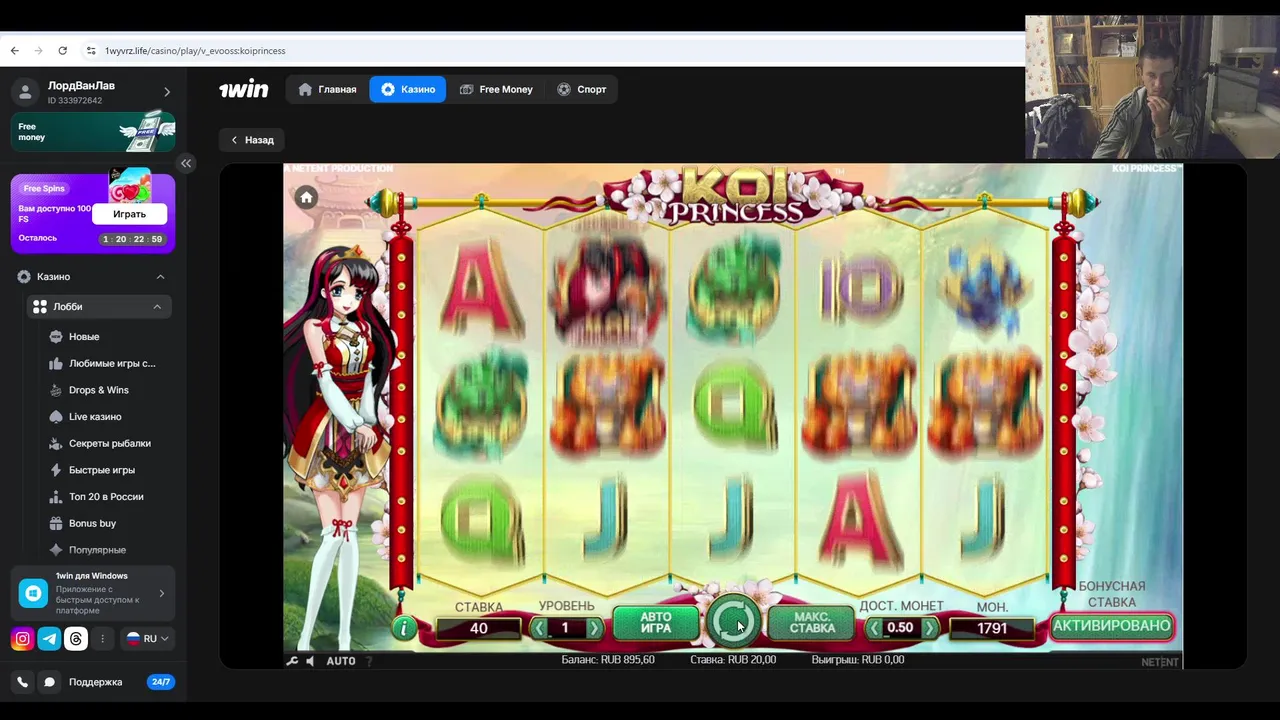This screenshot has height=720, width=1280.
Task: Open the chat support bubble icon
Action: [x=49, y=682]
